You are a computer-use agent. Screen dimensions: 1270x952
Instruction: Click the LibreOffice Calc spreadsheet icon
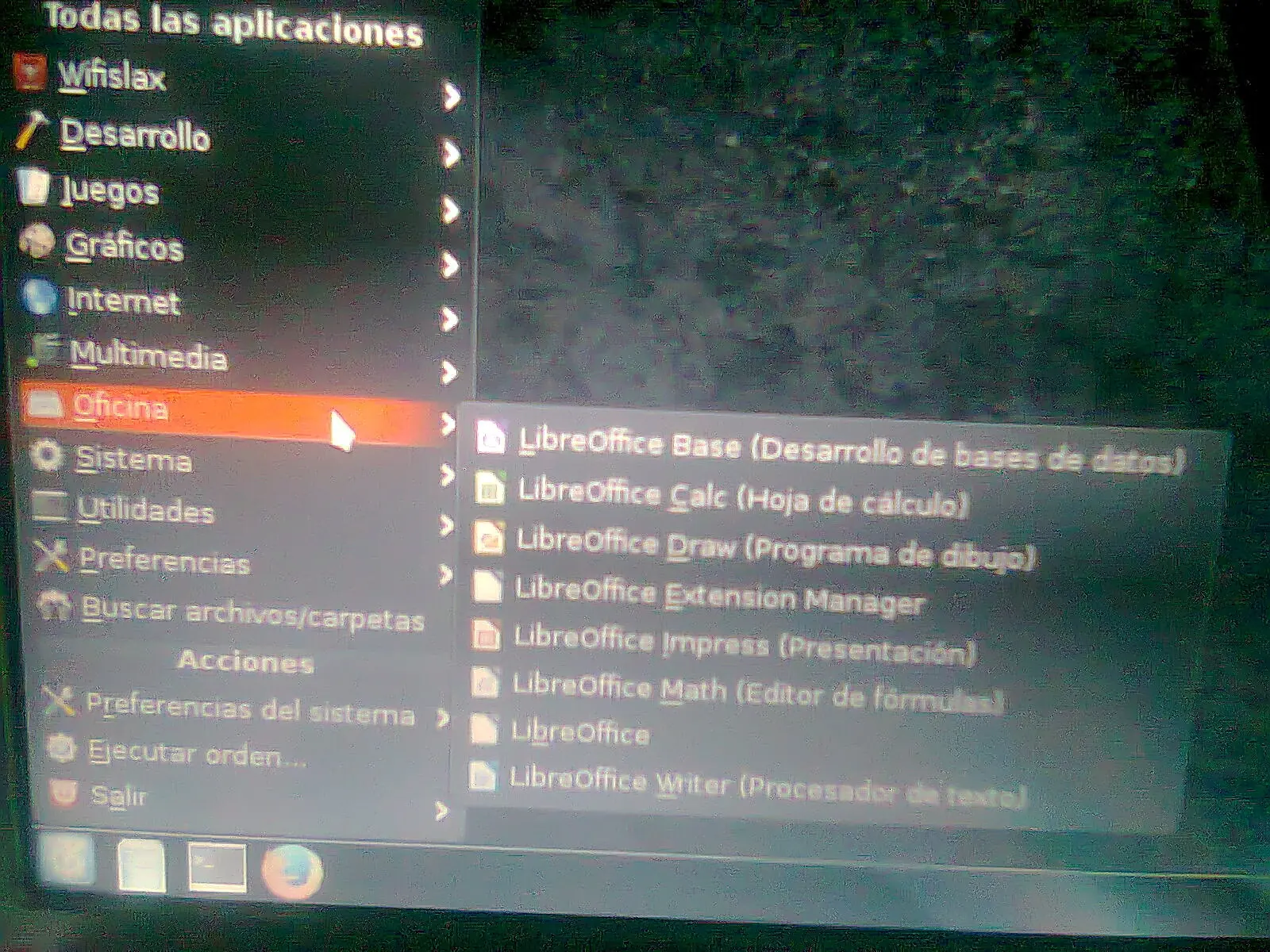490,488
